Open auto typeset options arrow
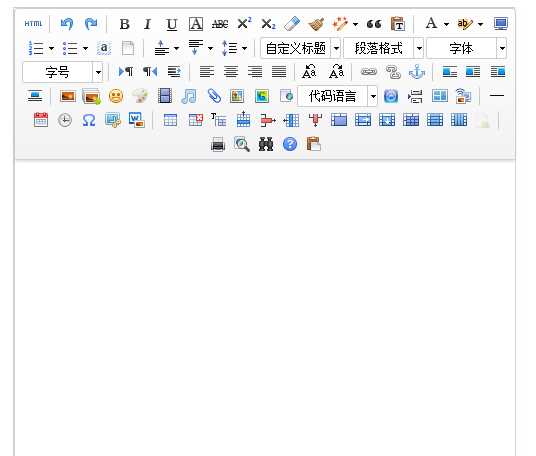 coord(356,24)
